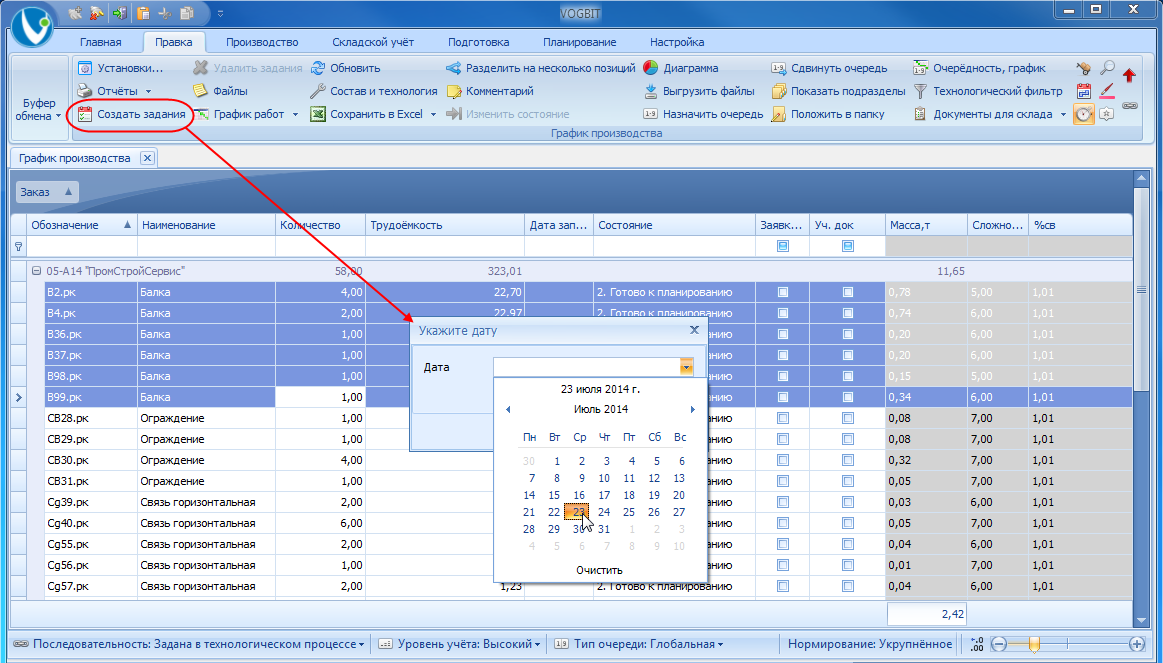Viewport: 1163px width, 663px height.
Task: Open the Складской учёт tab
Action: tap(373, 42)
